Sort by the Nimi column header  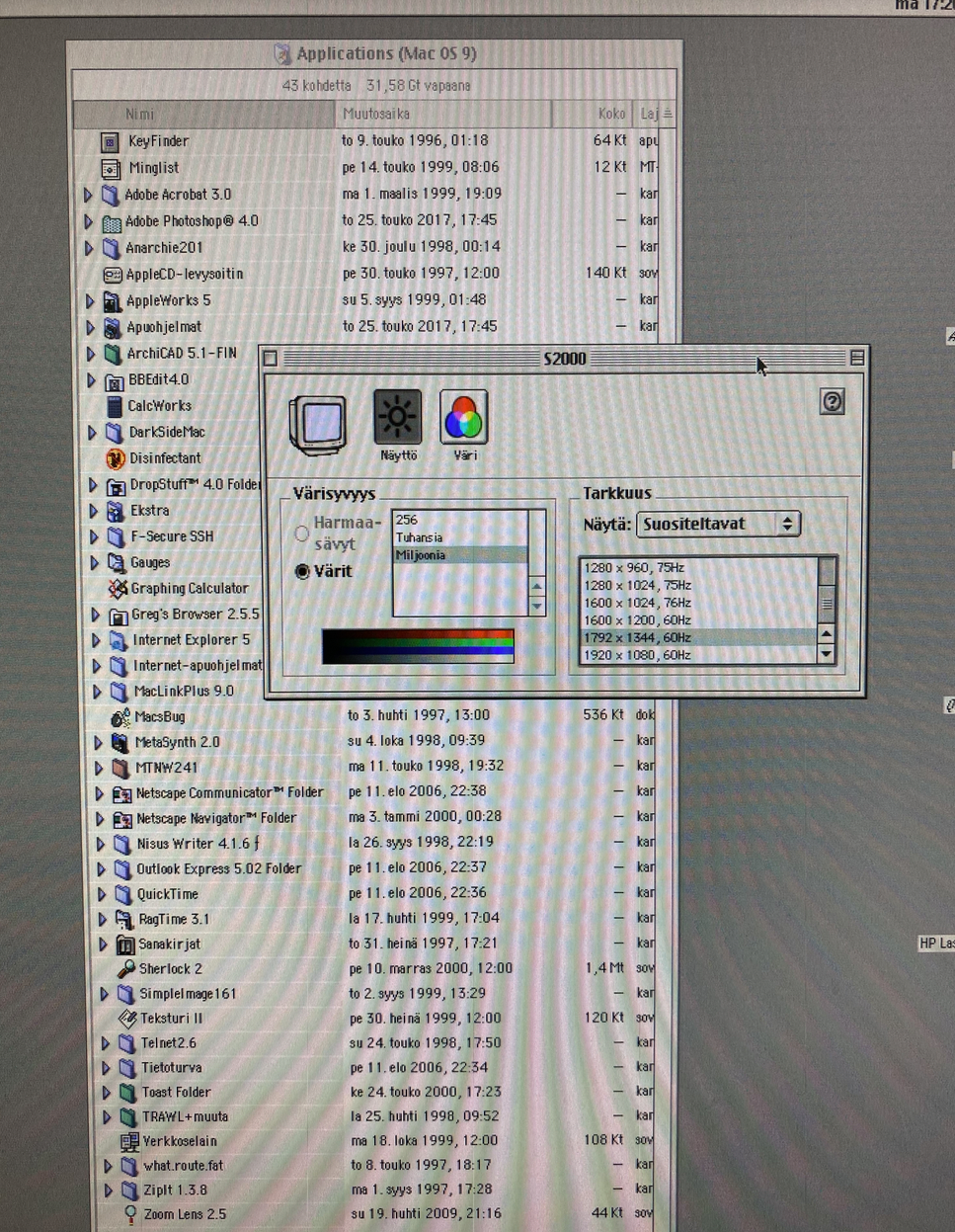[x=204, y=115]
